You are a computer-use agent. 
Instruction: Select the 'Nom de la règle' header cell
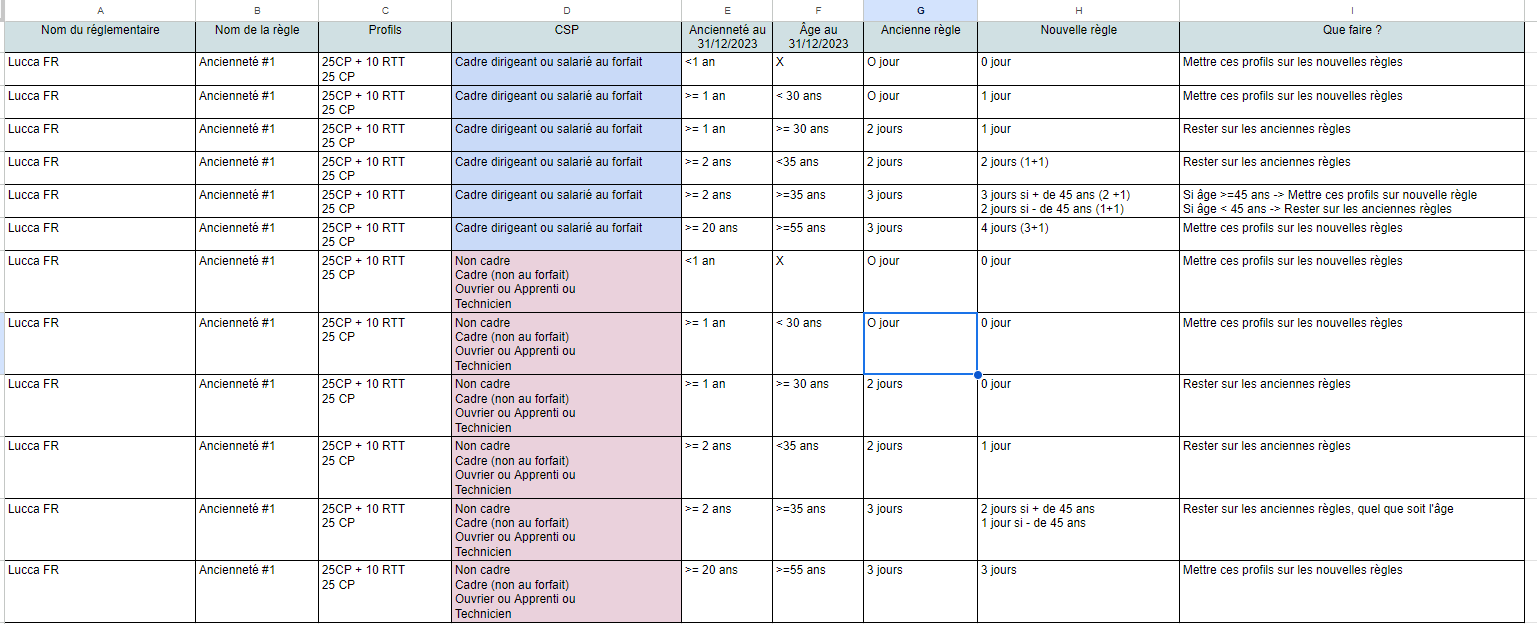coord(257,36)
